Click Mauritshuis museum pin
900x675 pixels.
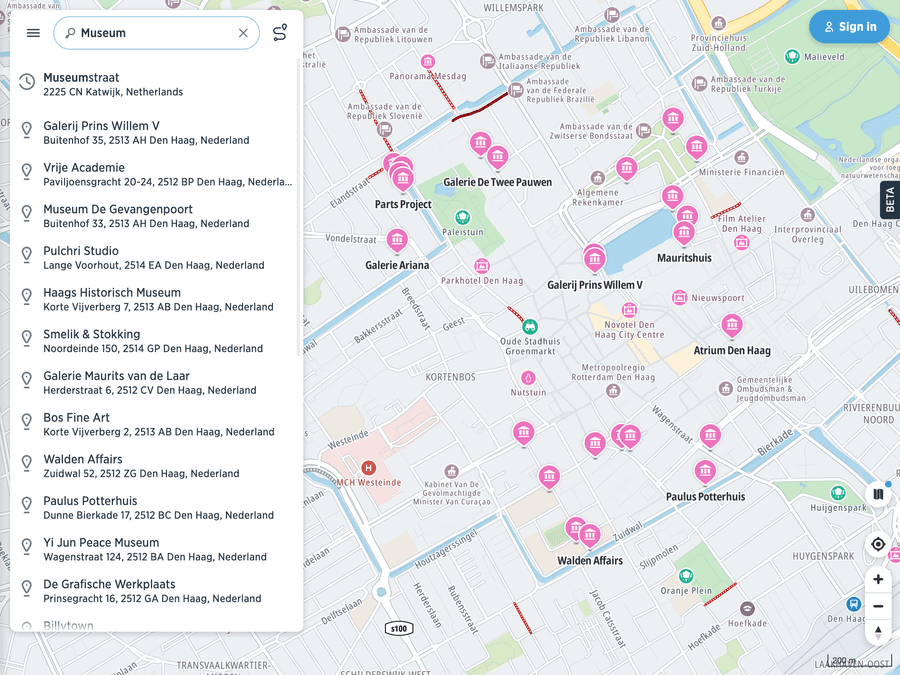click(684, 233)
